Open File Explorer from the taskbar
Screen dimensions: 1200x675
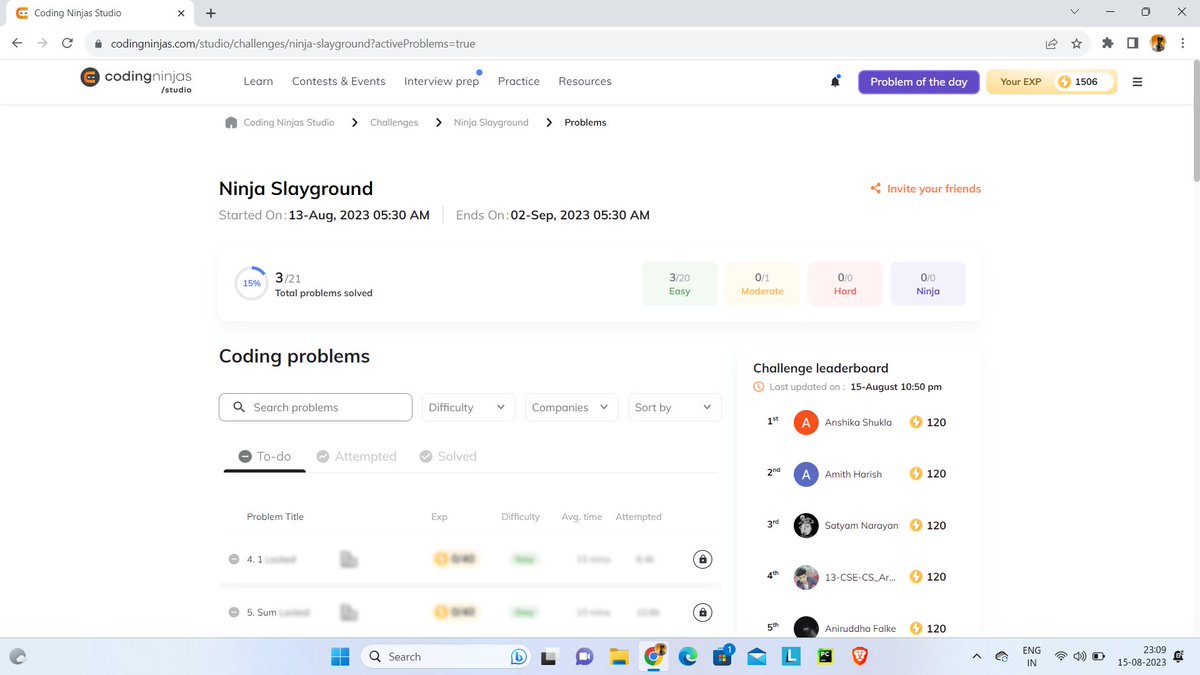(x=619, y=656)
